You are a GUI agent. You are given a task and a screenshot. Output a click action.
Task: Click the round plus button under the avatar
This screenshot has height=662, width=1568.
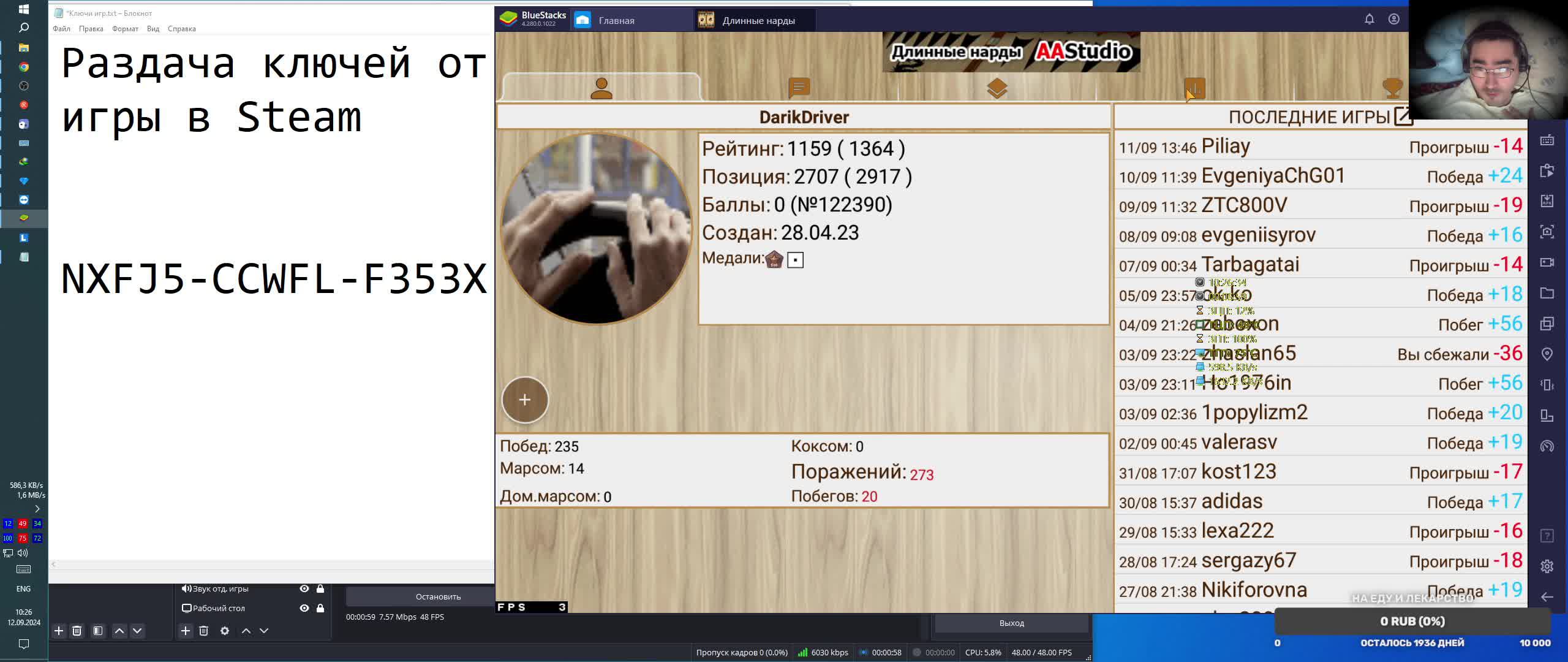[525, 400]
